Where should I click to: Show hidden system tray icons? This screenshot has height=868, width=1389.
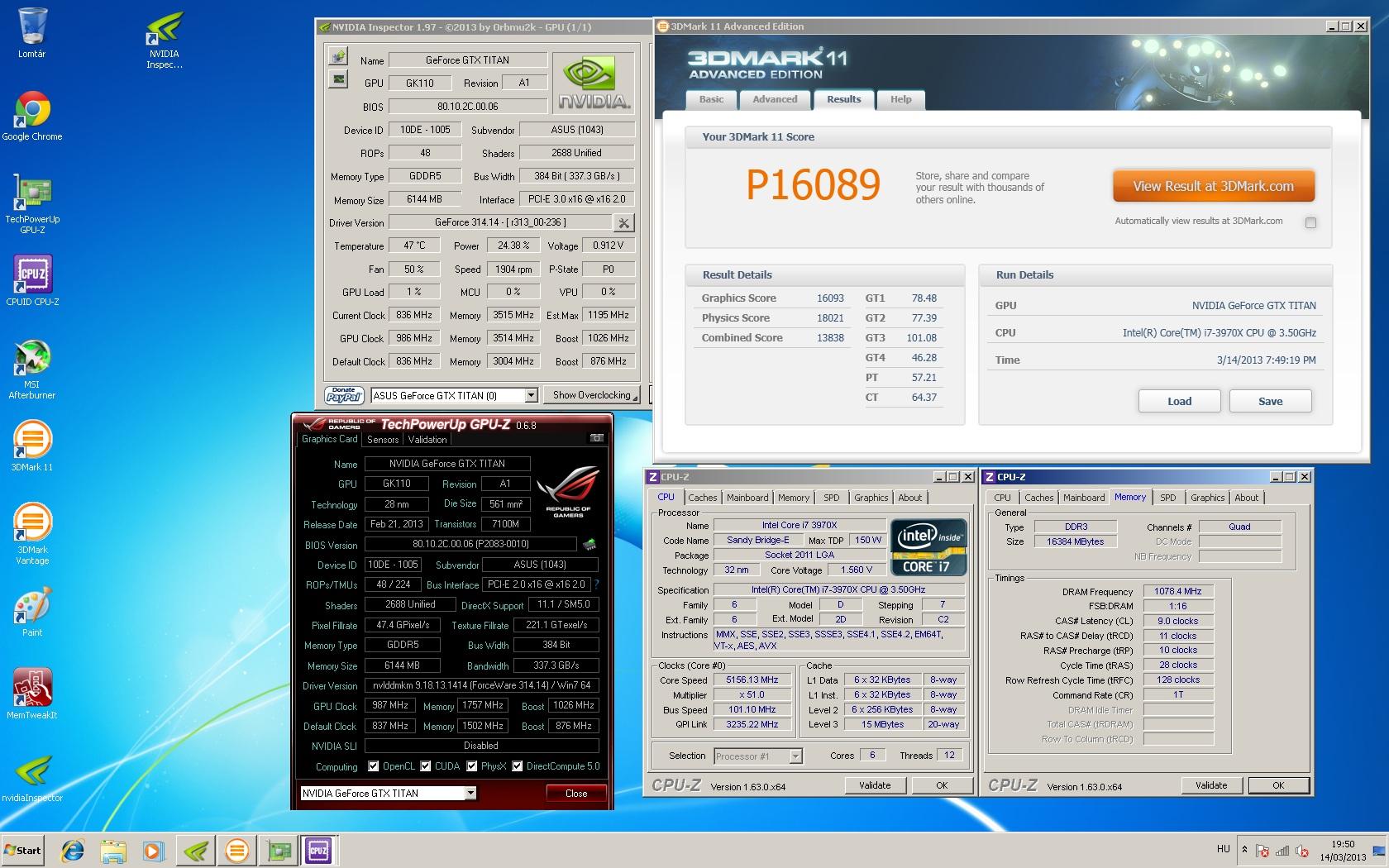1244,850
